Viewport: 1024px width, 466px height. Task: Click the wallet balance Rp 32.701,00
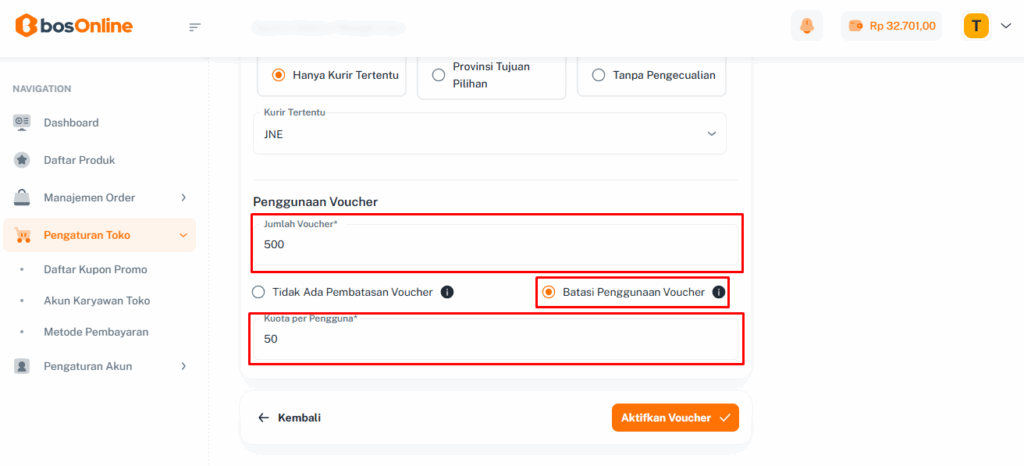(x=891, y=26)
